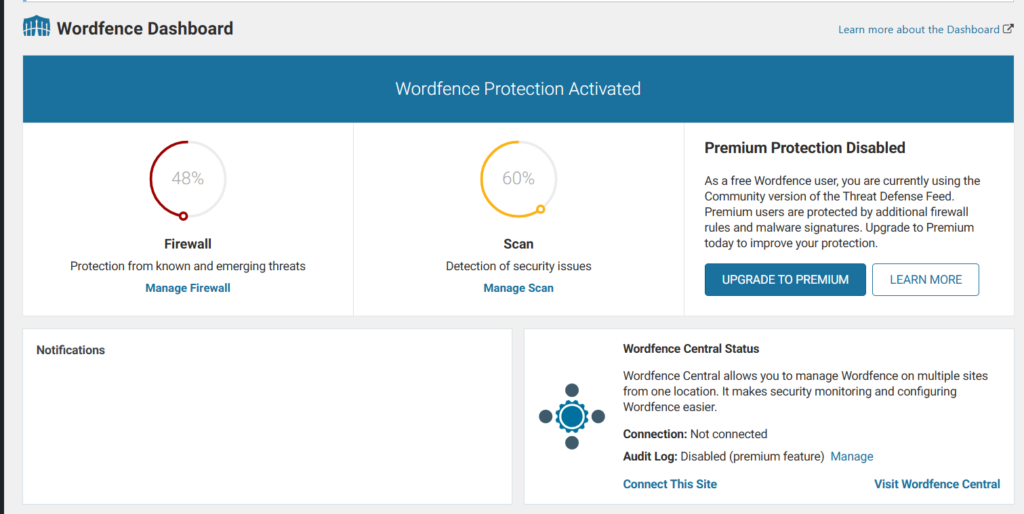Click the Connect This Site link
Viewport: 1024px width, 514px height.
pyautogui.click(x=670, y=484)
